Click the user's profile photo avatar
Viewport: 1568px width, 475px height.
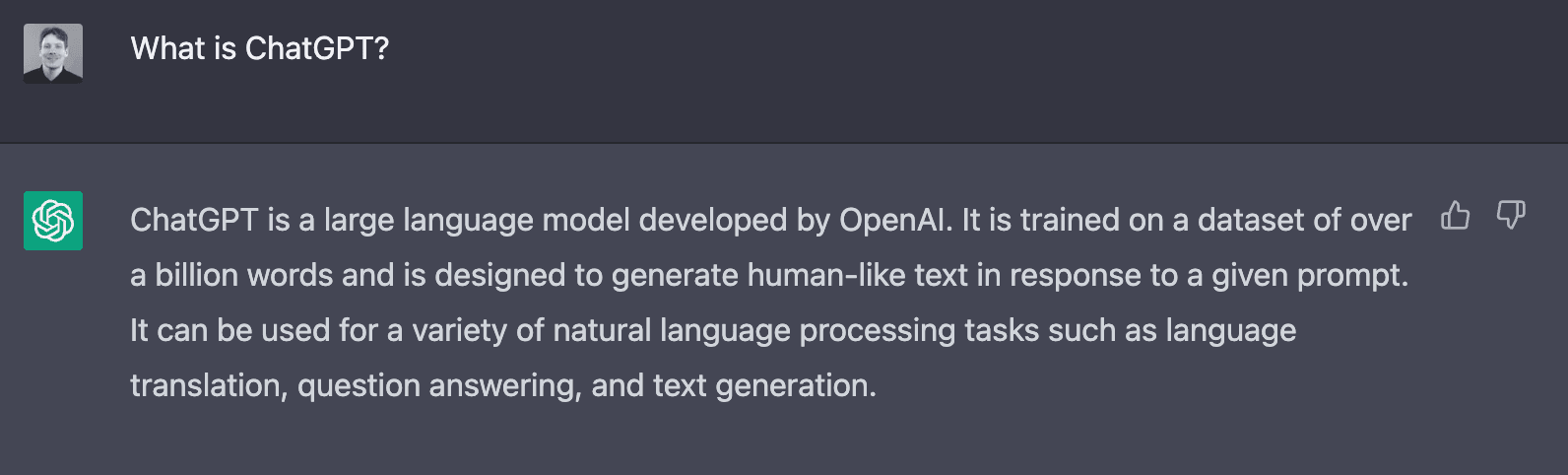pos(53,53)
